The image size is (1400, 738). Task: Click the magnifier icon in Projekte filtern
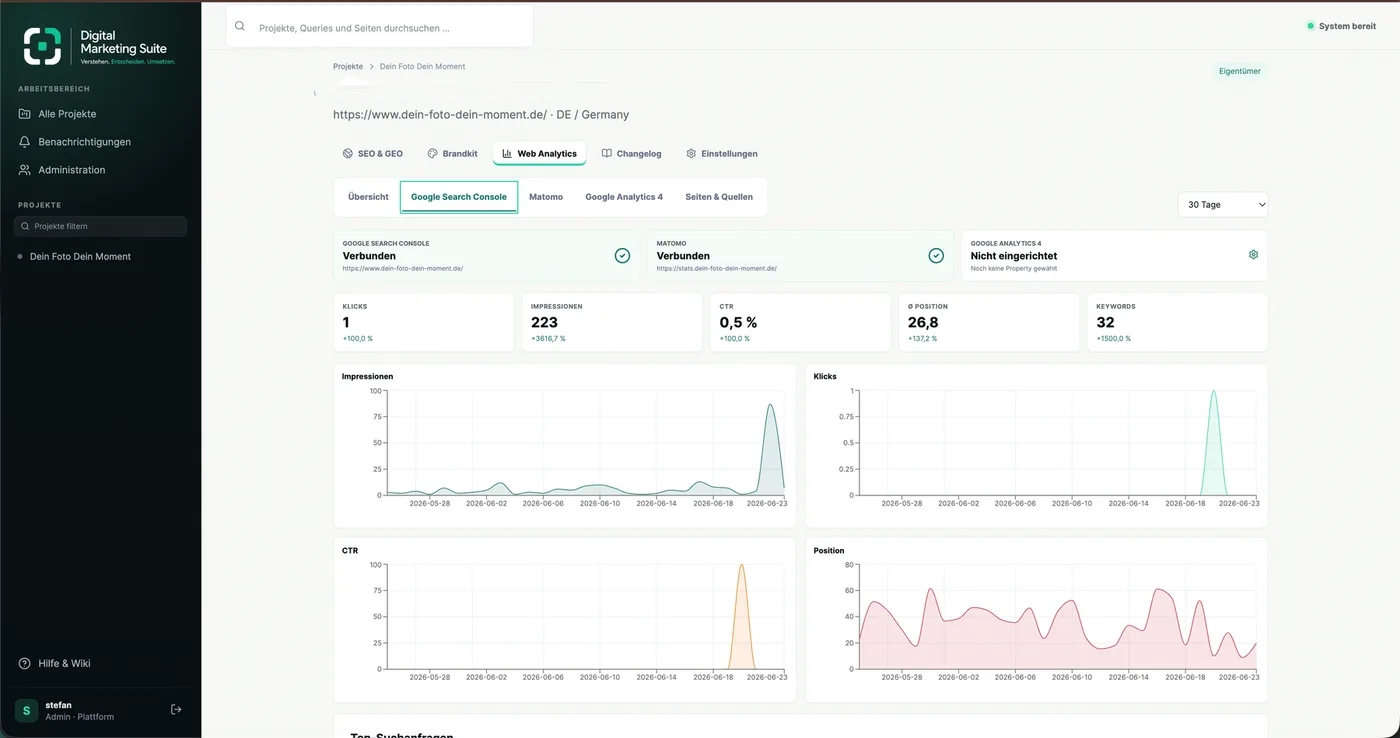click(x=25, y=227)
